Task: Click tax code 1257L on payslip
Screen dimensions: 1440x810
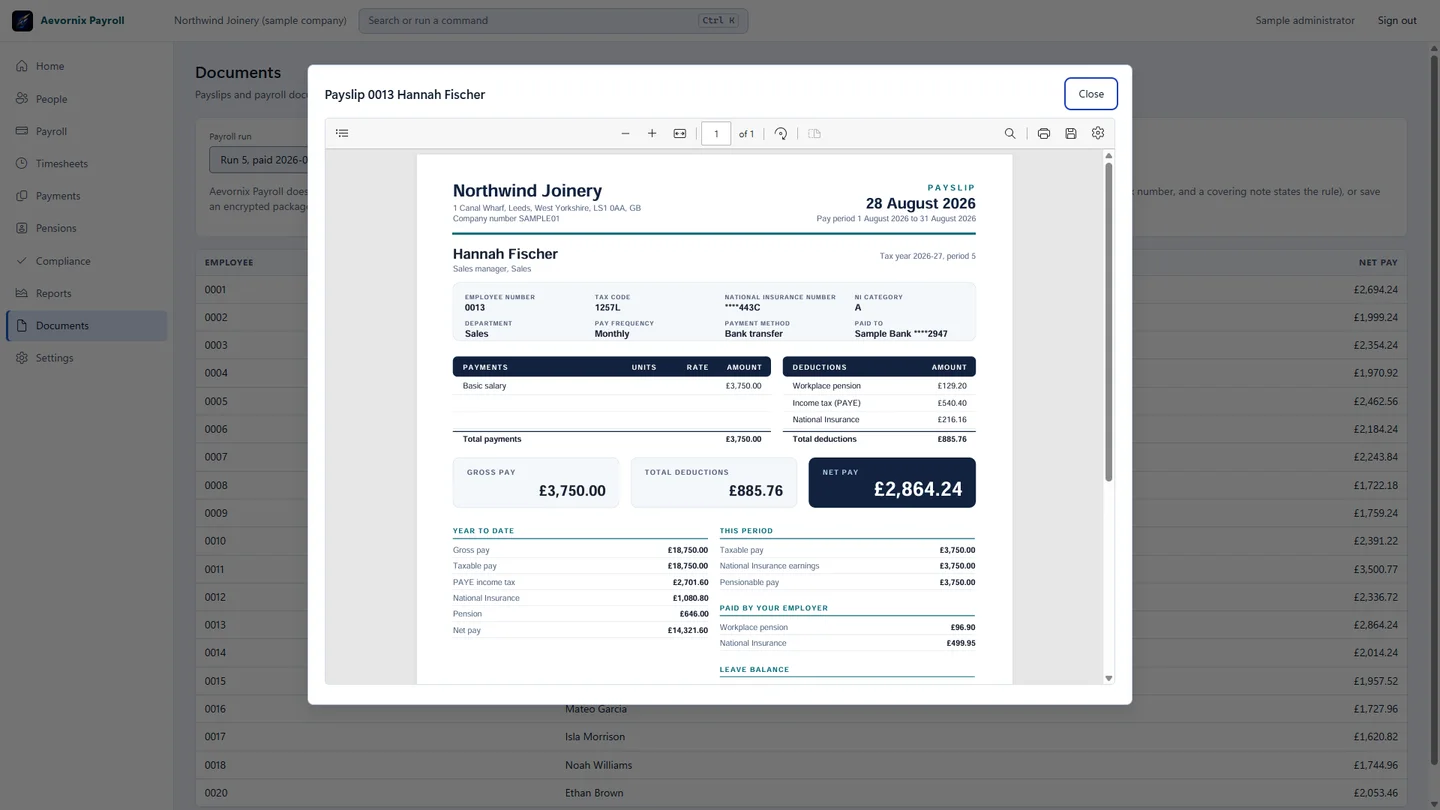Action: pos(607,308)
